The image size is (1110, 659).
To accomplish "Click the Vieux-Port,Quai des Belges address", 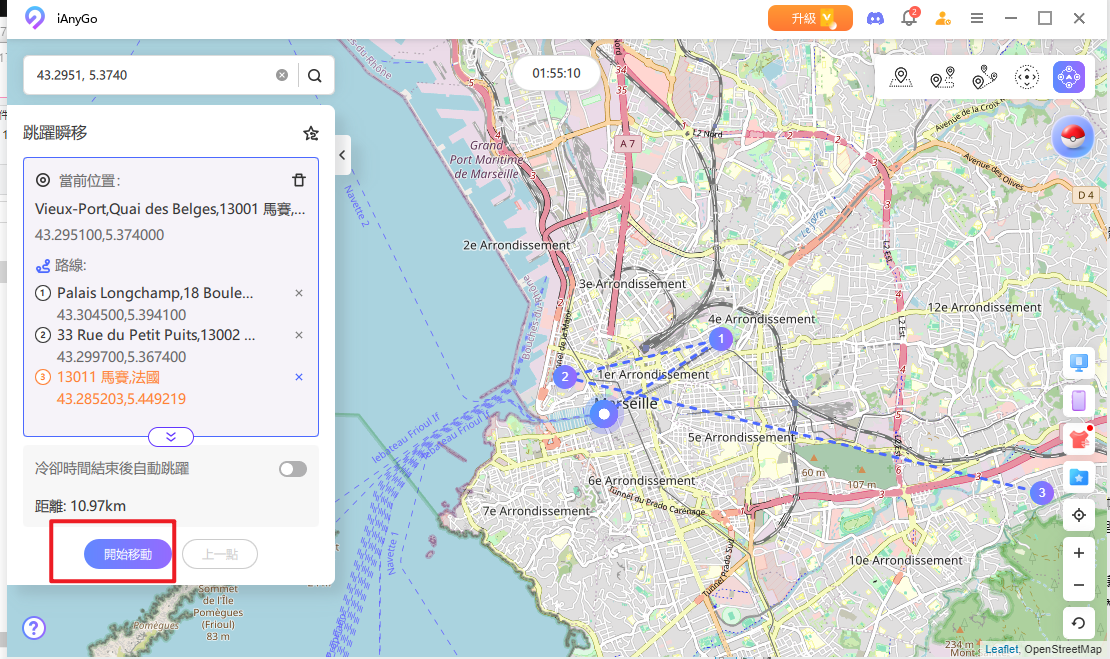I will tap(170, 209).
